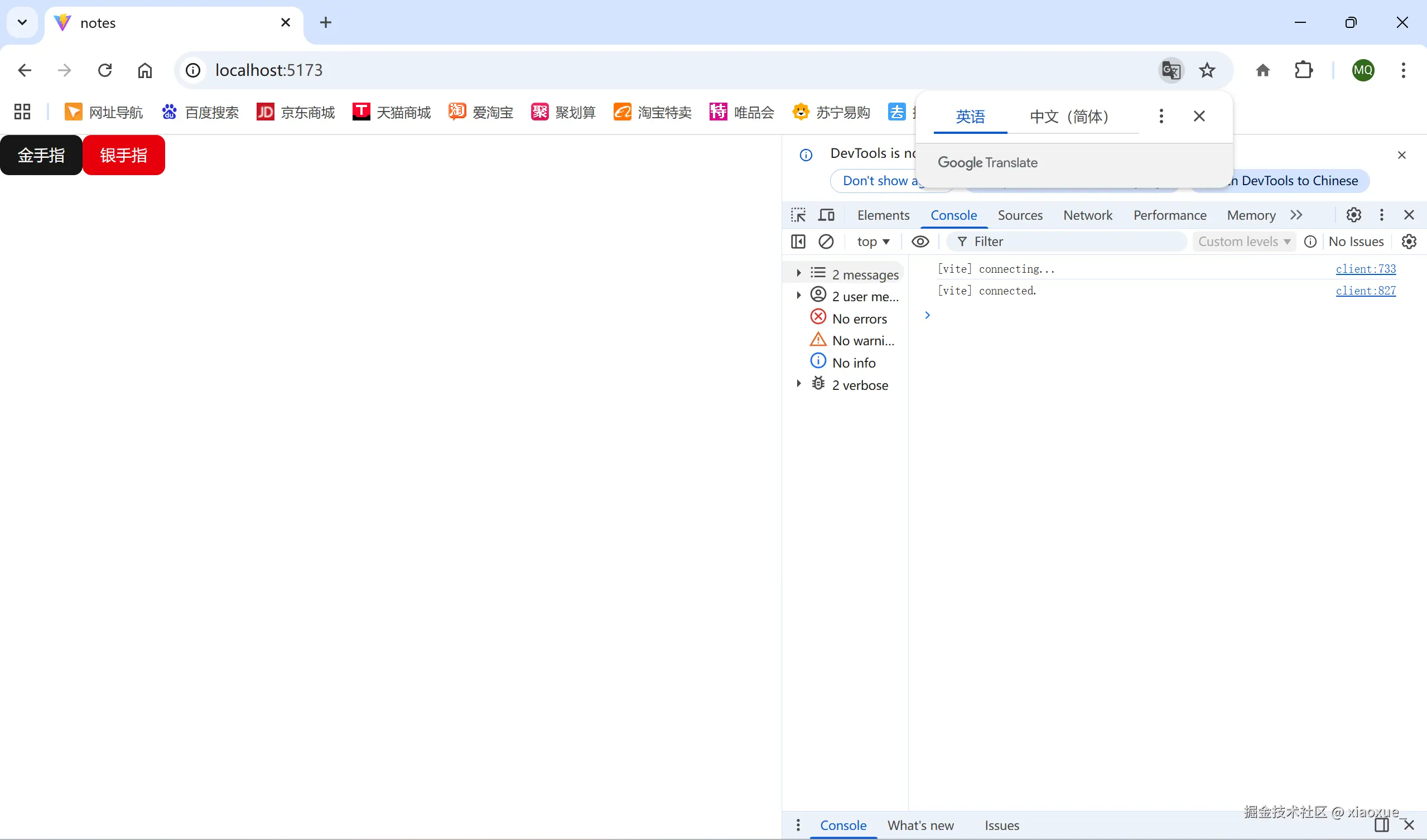Toggle the device toolbar icon
1427x840 pixels.
coord(826,215)
